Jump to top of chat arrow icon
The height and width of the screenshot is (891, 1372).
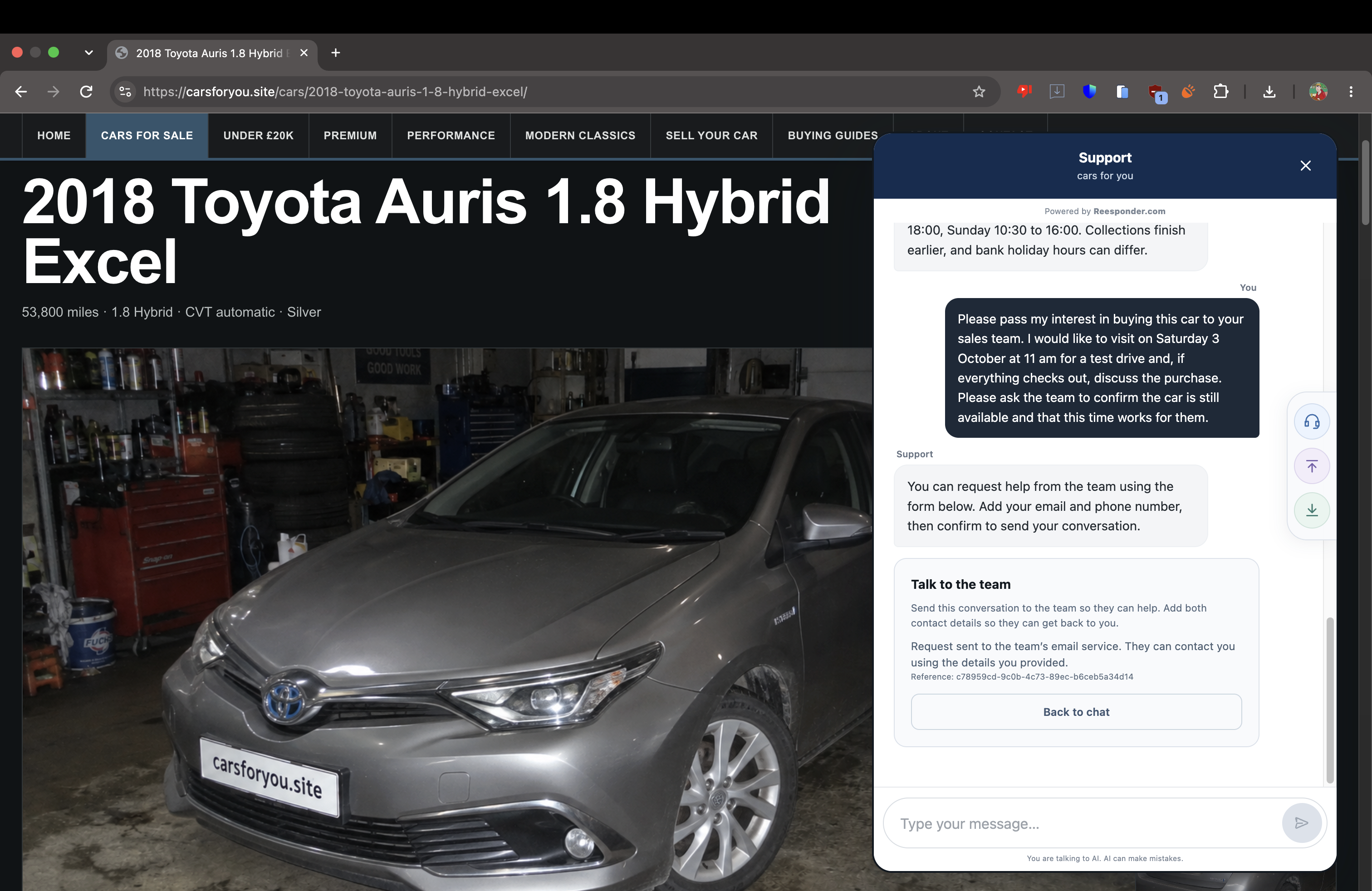(x=1312, y=466)
